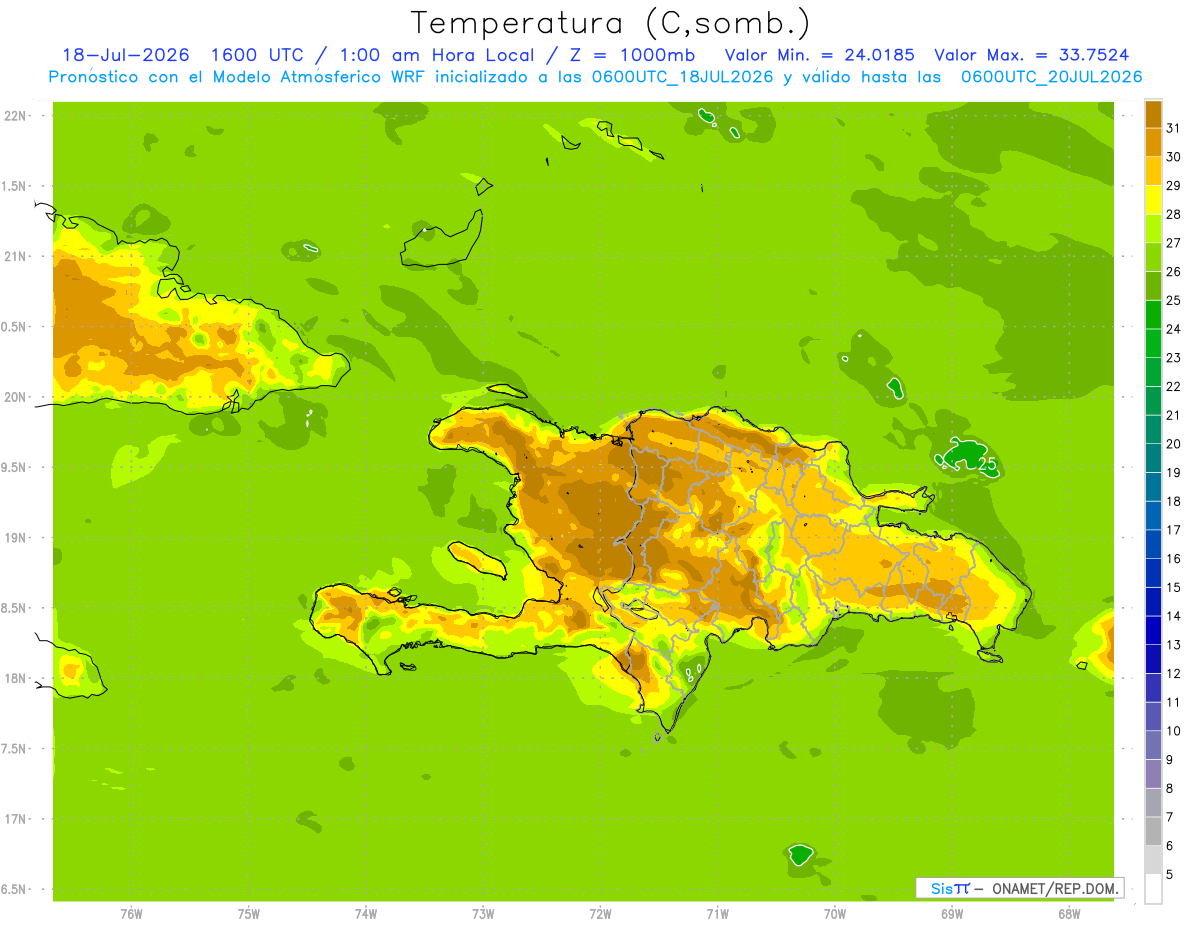Click the colorbar scale label "14"
The image size is (1200, 927).
pyautogui.click(x=1173, y=616)
